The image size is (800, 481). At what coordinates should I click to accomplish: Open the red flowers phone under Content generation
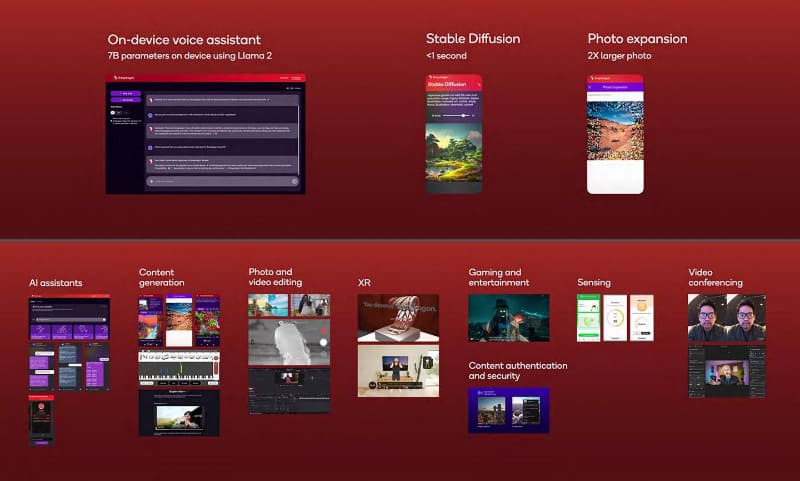point(208,321)
